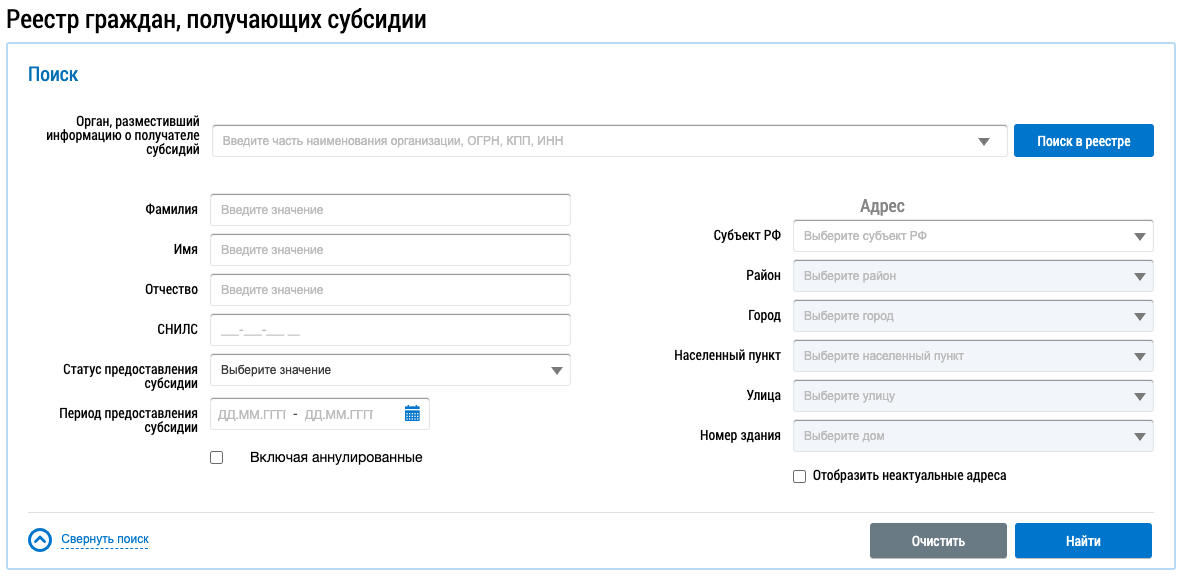This screenshot has width=1184, height=585.
Task: Open the 'Субъект РФ' dropdown
Action: click(972, 237)
